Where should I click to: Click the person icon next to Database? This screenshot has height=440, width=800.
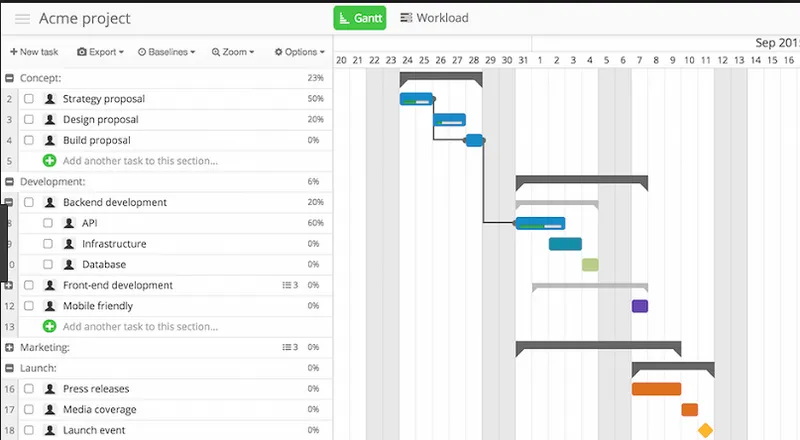69,264
